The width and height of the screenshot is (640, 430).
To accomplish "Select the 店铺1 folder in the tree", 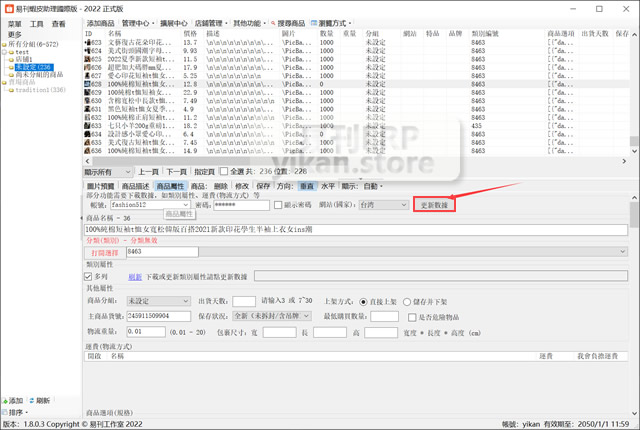I will (x=27, y=59).
